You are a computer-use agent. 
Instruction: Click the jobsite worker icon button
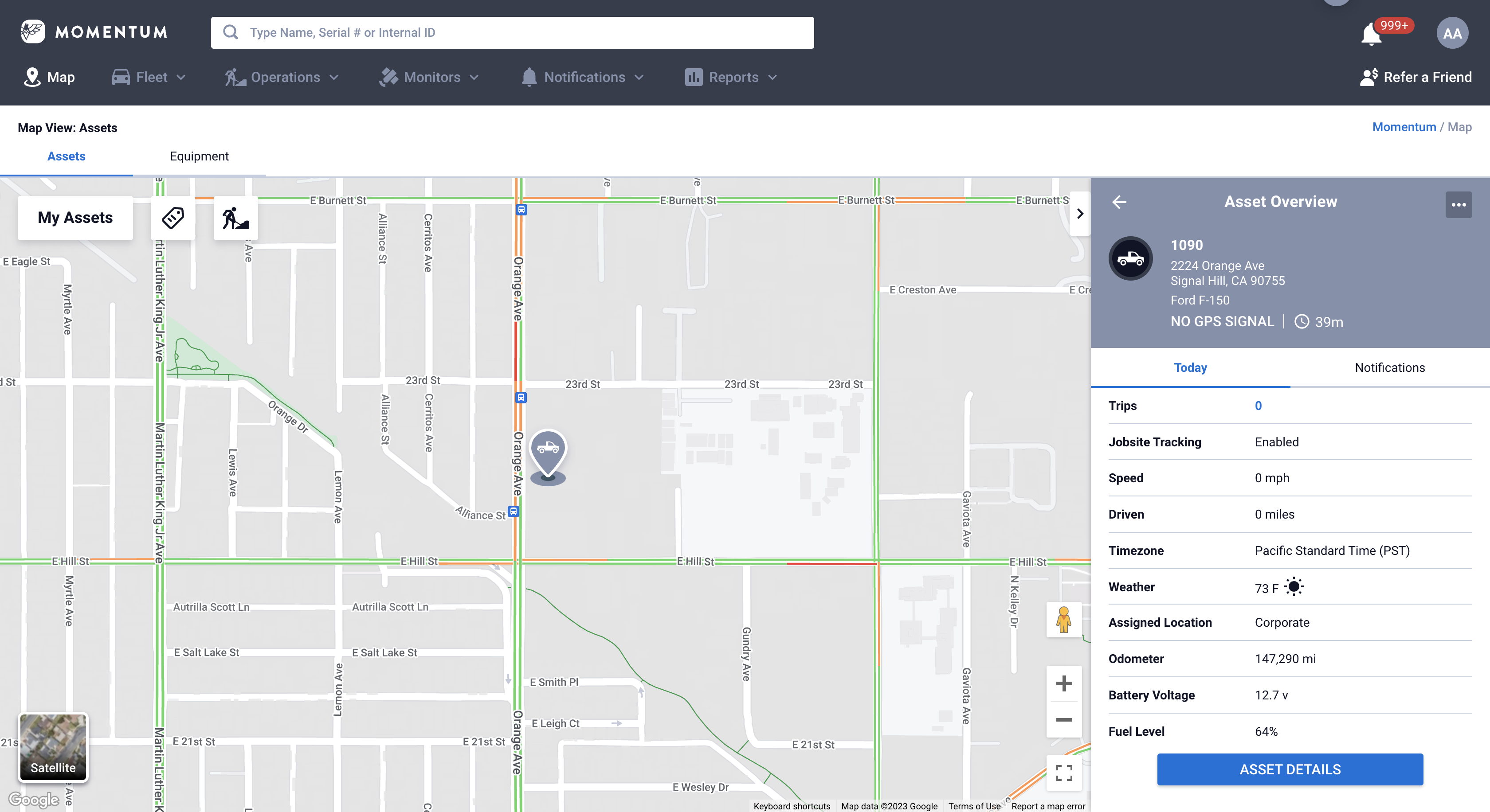point(235,218)
